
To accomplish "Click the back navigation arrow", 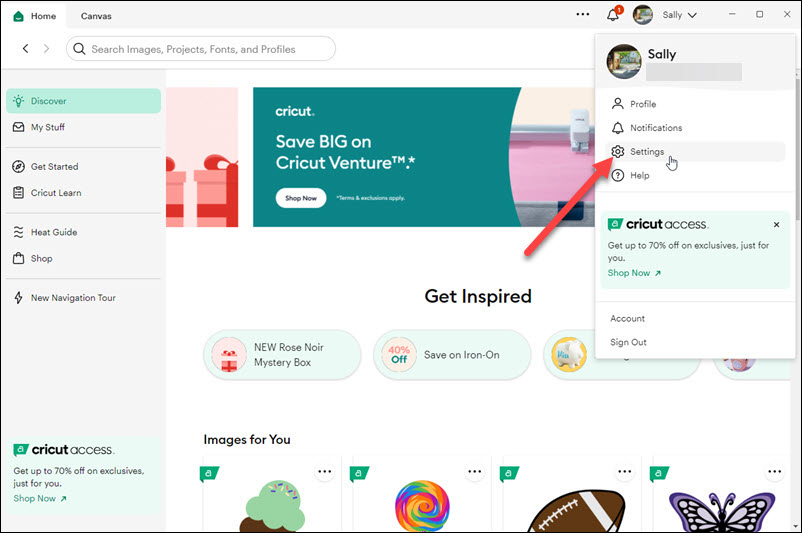I will (26, 49).
